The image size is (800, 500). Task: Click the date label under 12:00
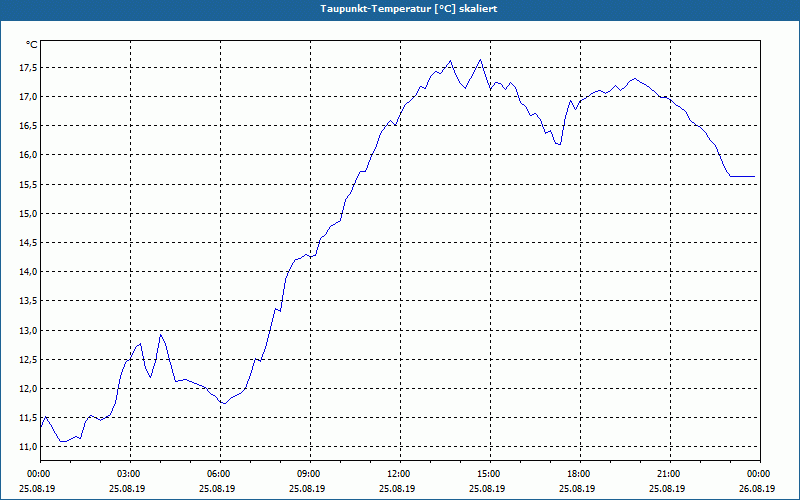pyautogui.click(x=397, y=488)
